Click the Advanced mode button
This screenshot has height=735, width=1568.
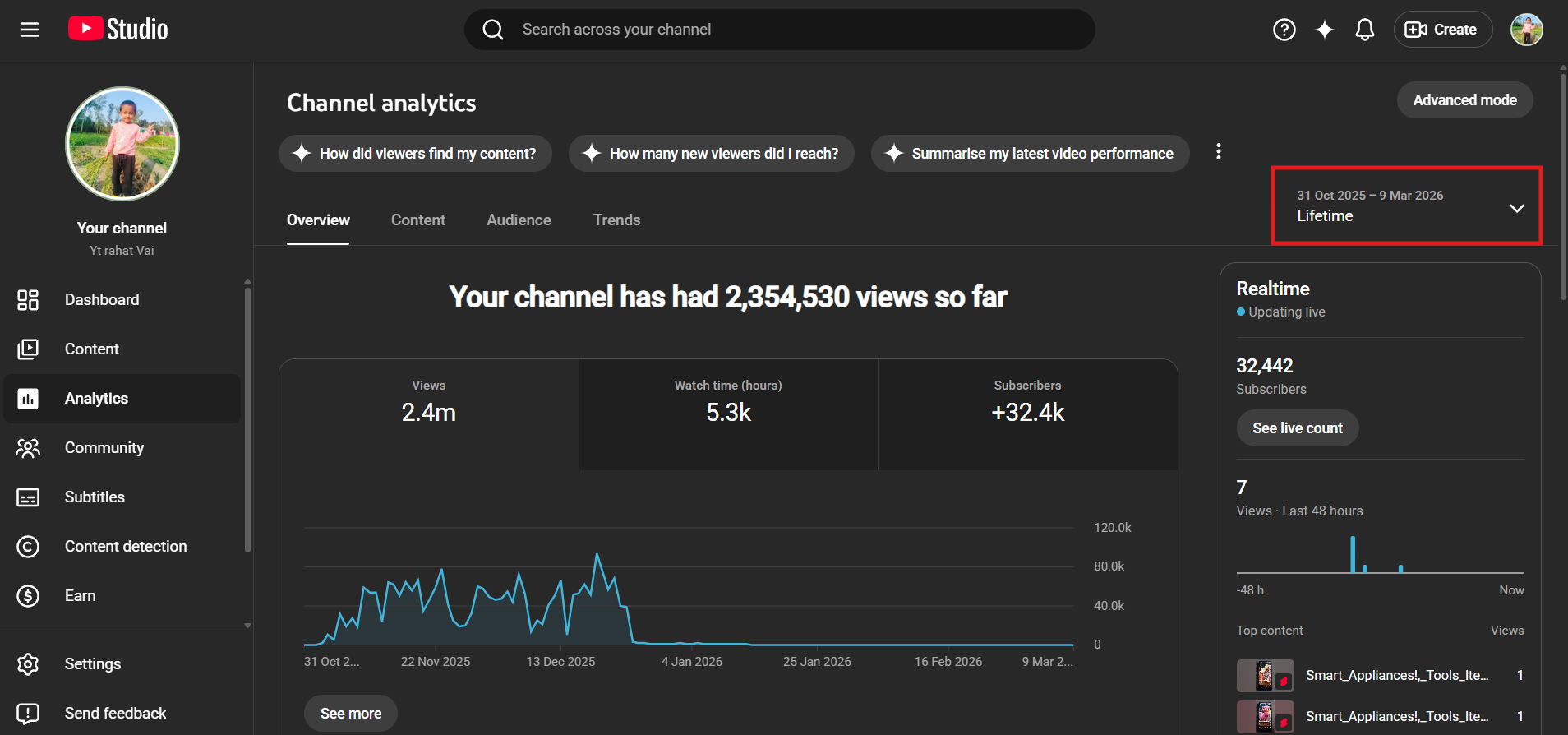[1464, 100]
